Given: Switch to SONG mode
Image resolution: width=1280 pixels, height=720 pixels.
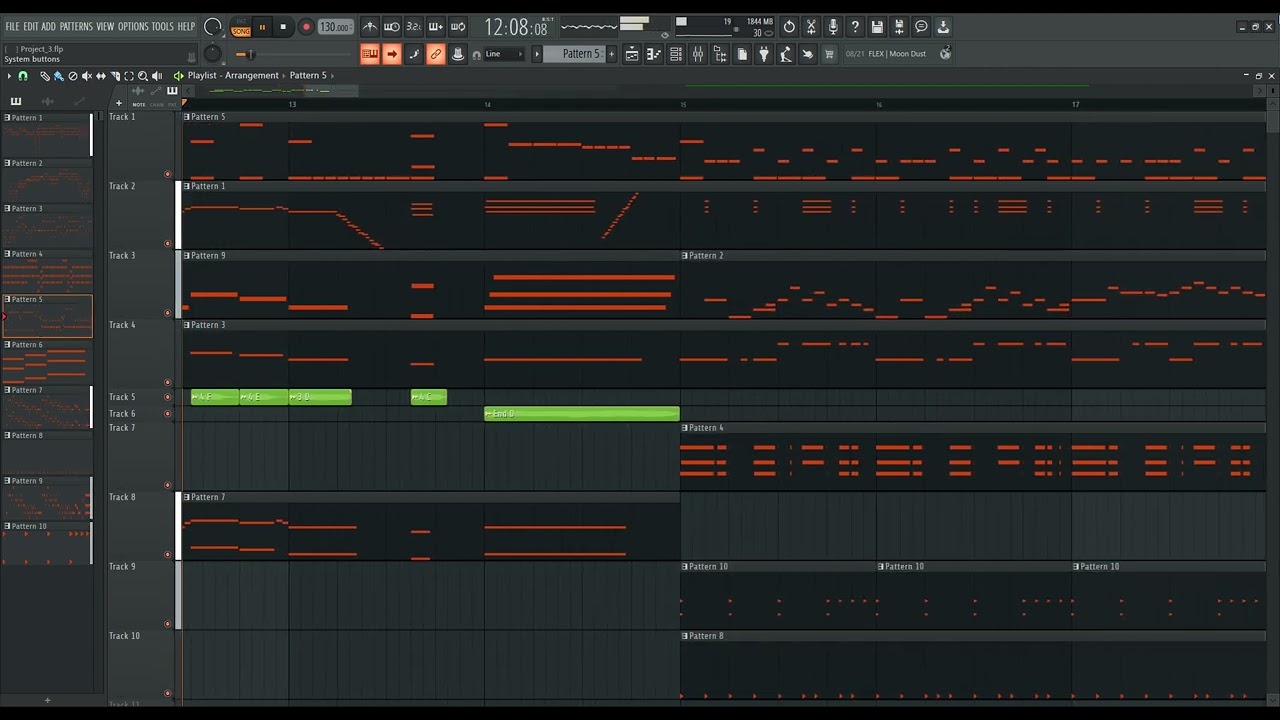Looking at the screenshot, I should click(241, 32).
